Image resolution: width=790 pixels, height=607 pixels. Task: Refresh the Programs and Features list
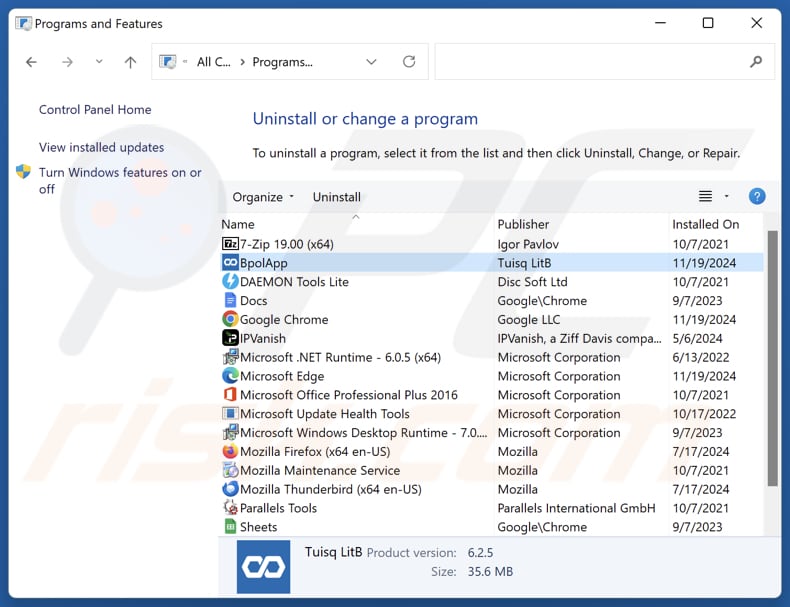[409, 61]
